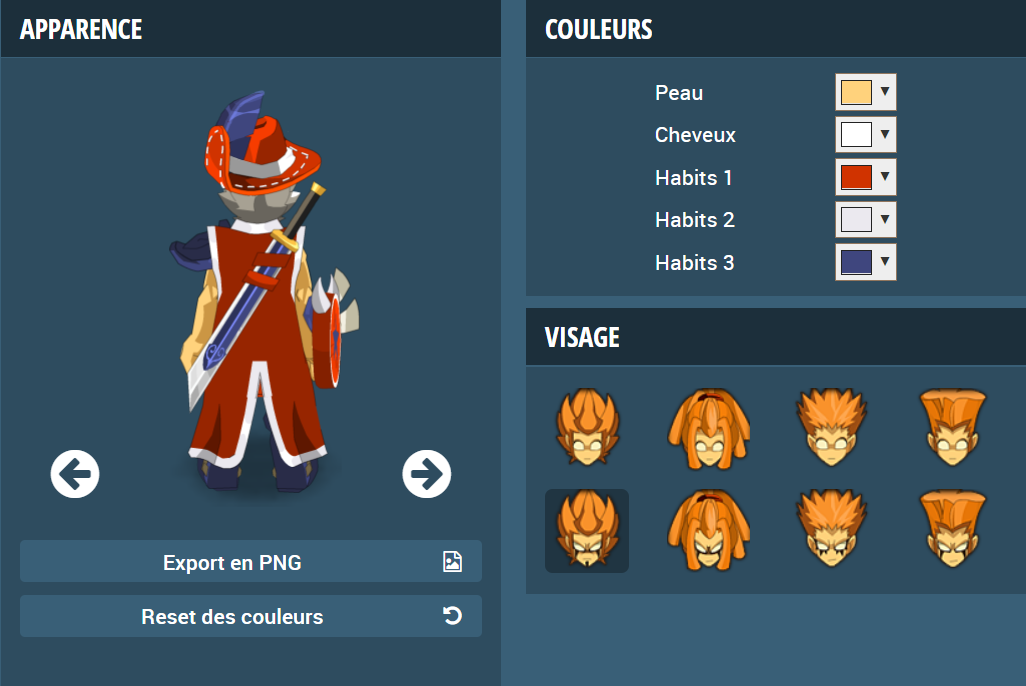Screen dimensions: 1026x686
Task: Choose the bottom-row angry long-haired face
Action: coord(709,531)
